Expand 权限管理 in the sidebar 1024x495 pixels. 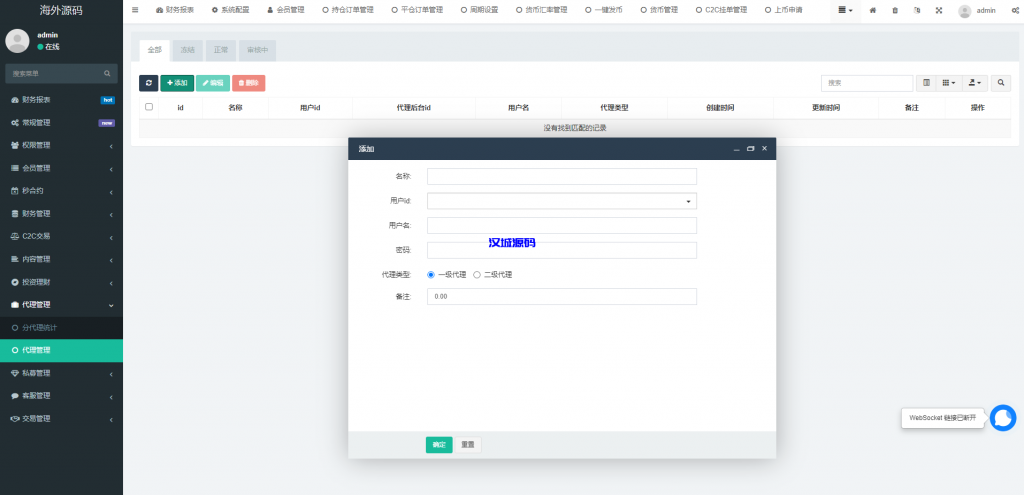(x=61, y=146)
